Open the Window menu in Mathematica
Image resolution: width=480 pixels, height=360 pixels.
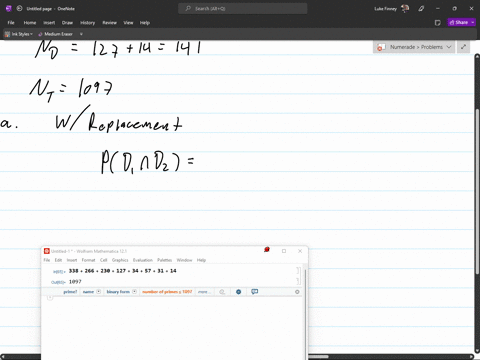184,260
